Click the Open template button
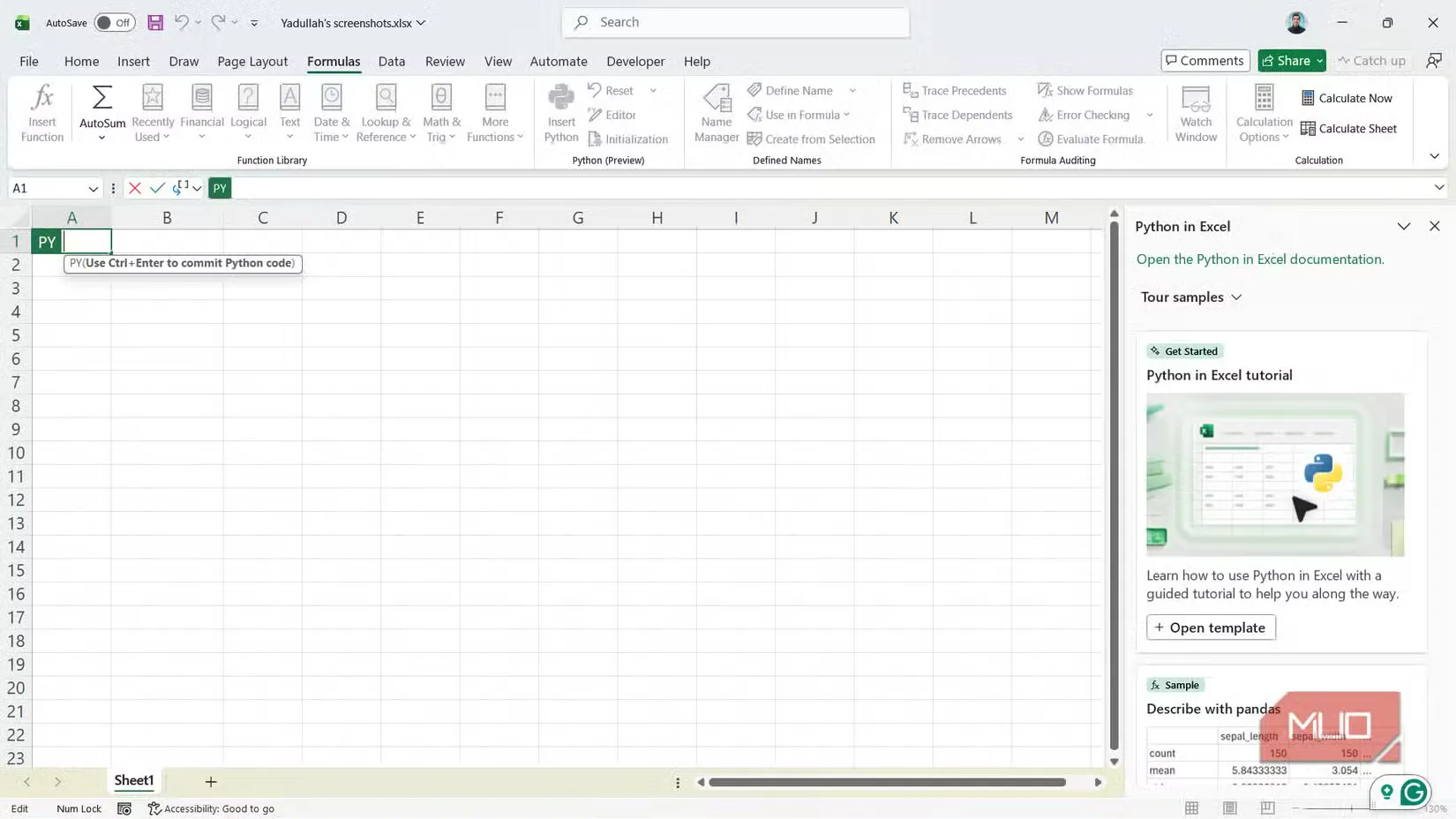Image resolution: width=1456 pixels, height=819 pixels. pyautogui.click(x=1210, y=627)
